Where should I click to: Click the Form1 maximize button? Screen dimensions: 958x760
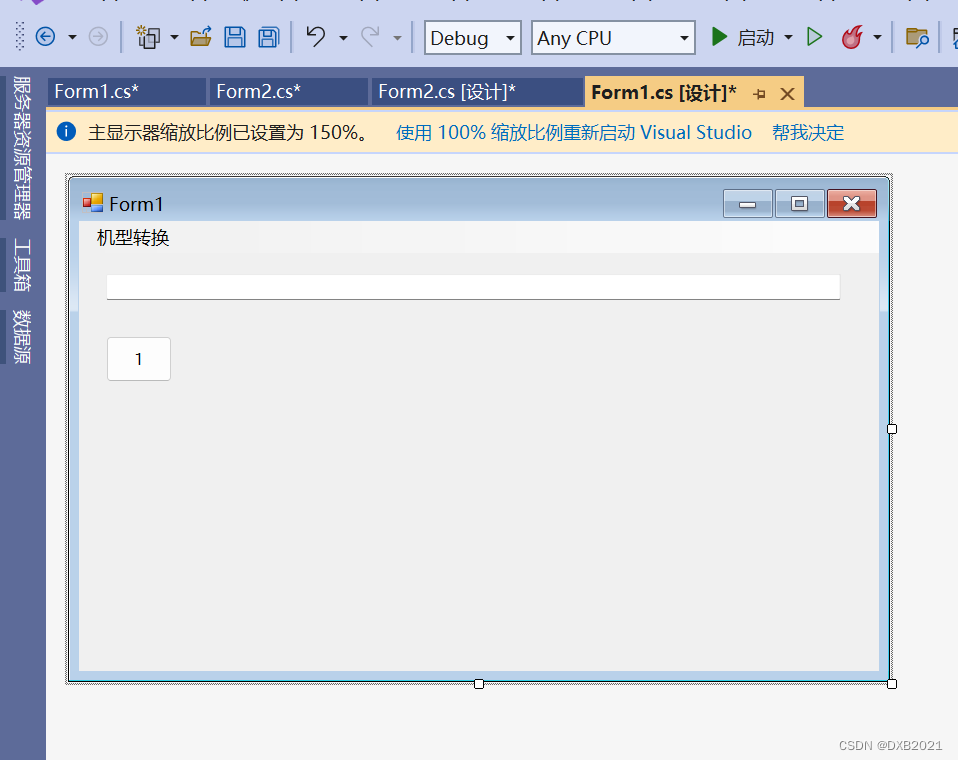(x=799, y=203)
